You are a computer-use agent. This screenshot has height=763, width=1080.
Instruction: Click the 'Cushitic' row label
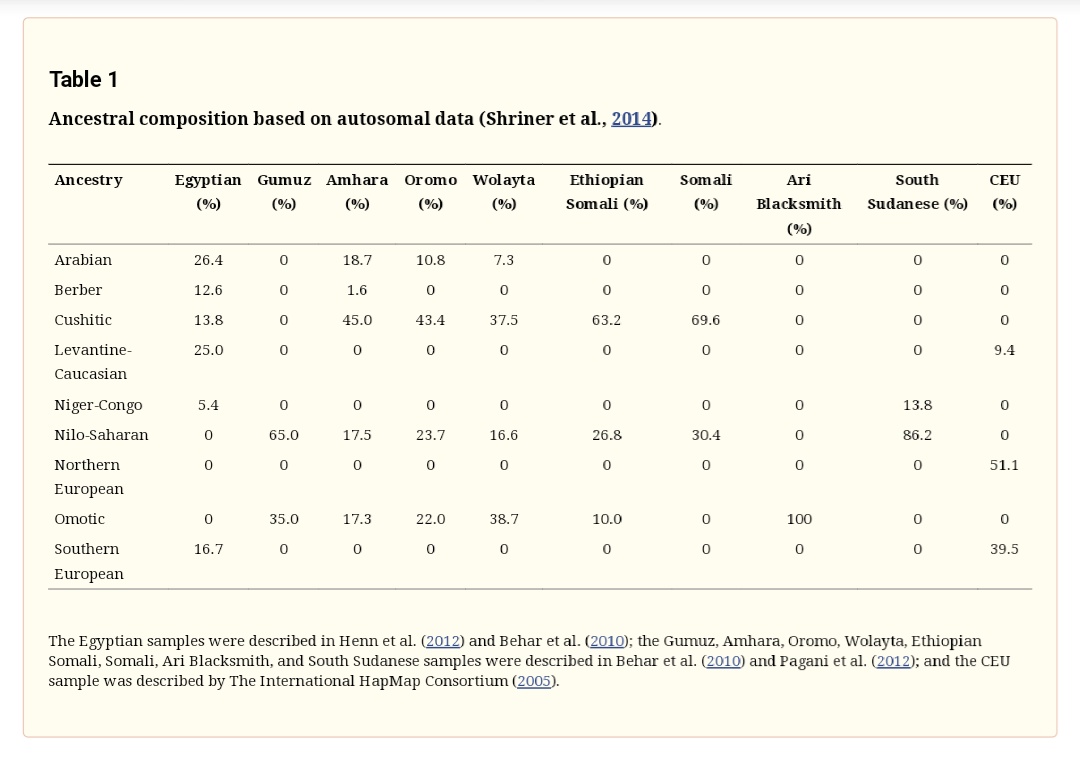(x=83, y=320)
